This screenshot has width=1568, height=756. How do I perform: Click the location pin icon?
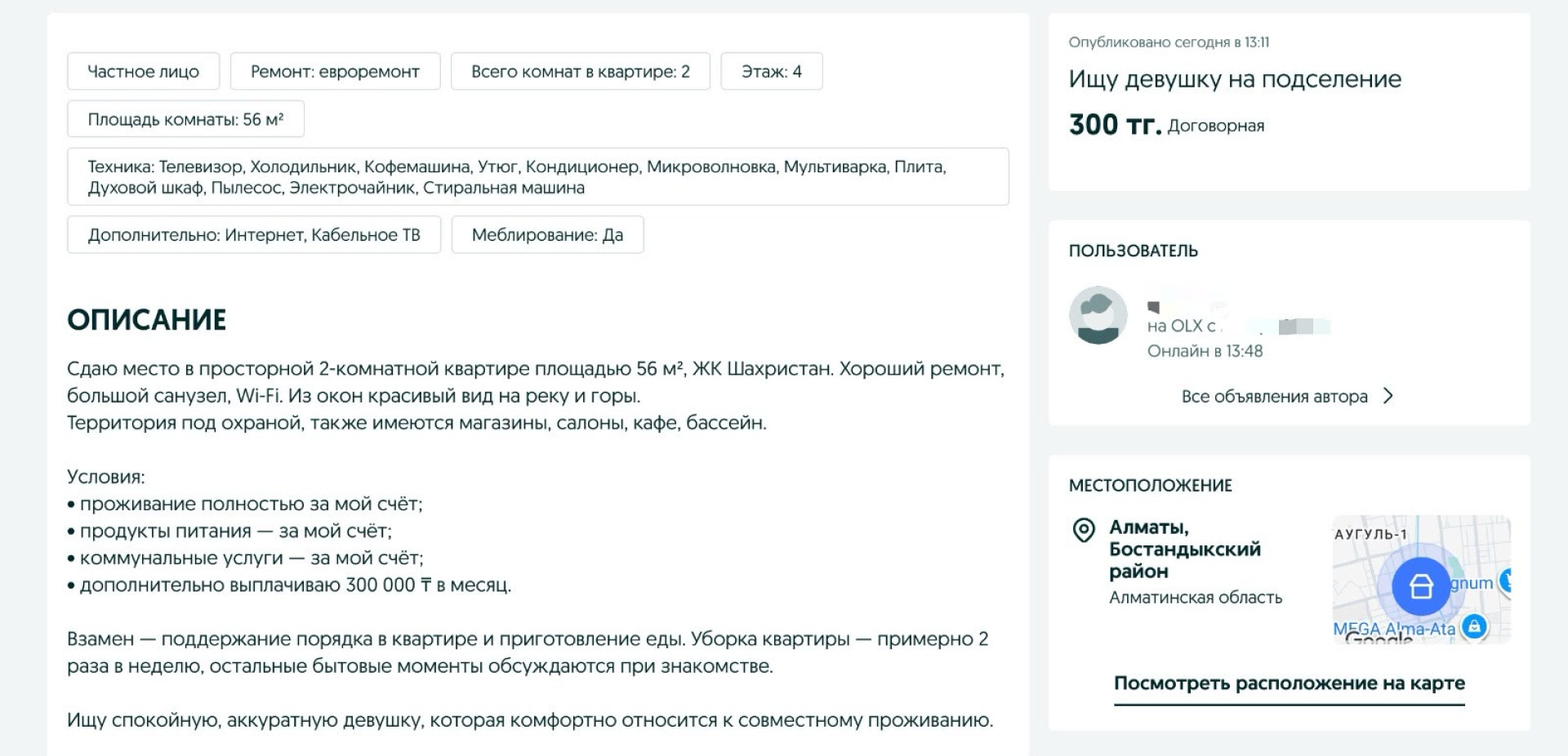[x=1083, y=531]
